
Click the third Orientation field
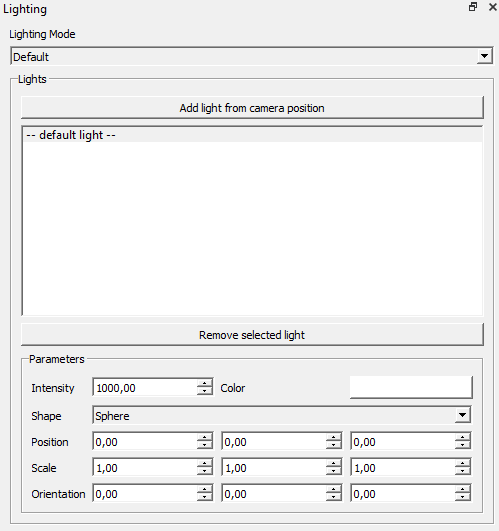point(403,493)
